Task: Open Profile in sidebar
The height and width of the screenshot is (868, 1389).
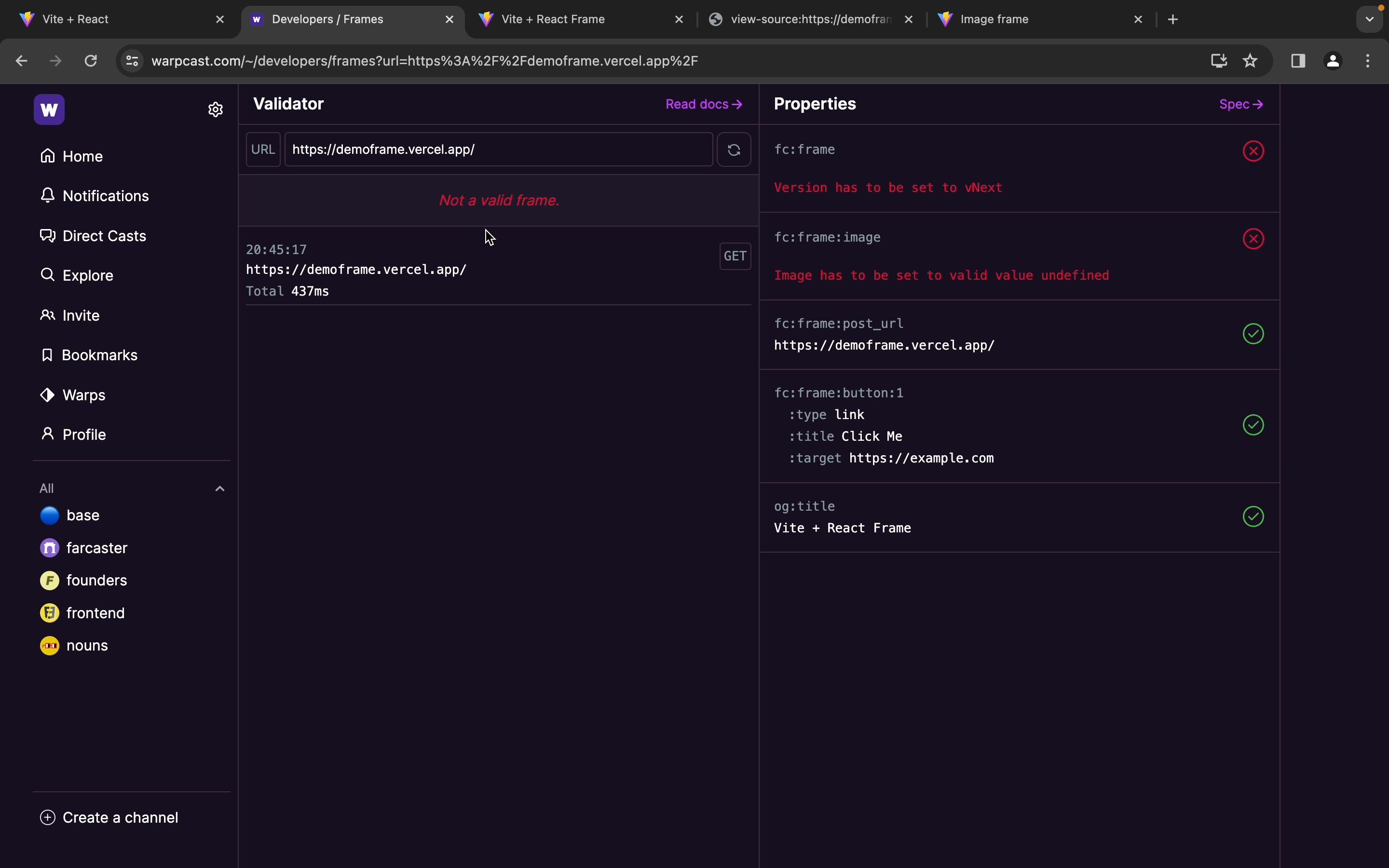Action: (x=73, y=434)
